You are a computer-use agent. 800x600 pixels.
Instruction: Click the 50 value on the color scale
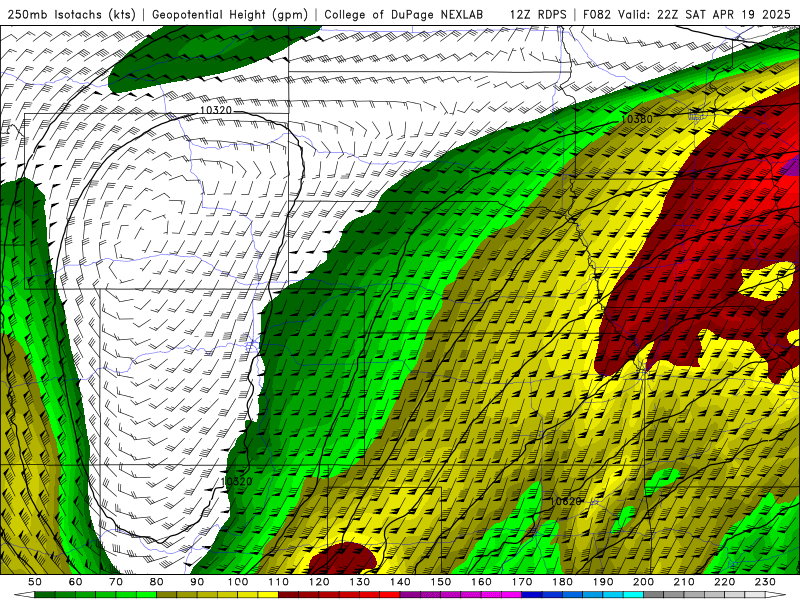pyautogui.click(x=35, y=582)
